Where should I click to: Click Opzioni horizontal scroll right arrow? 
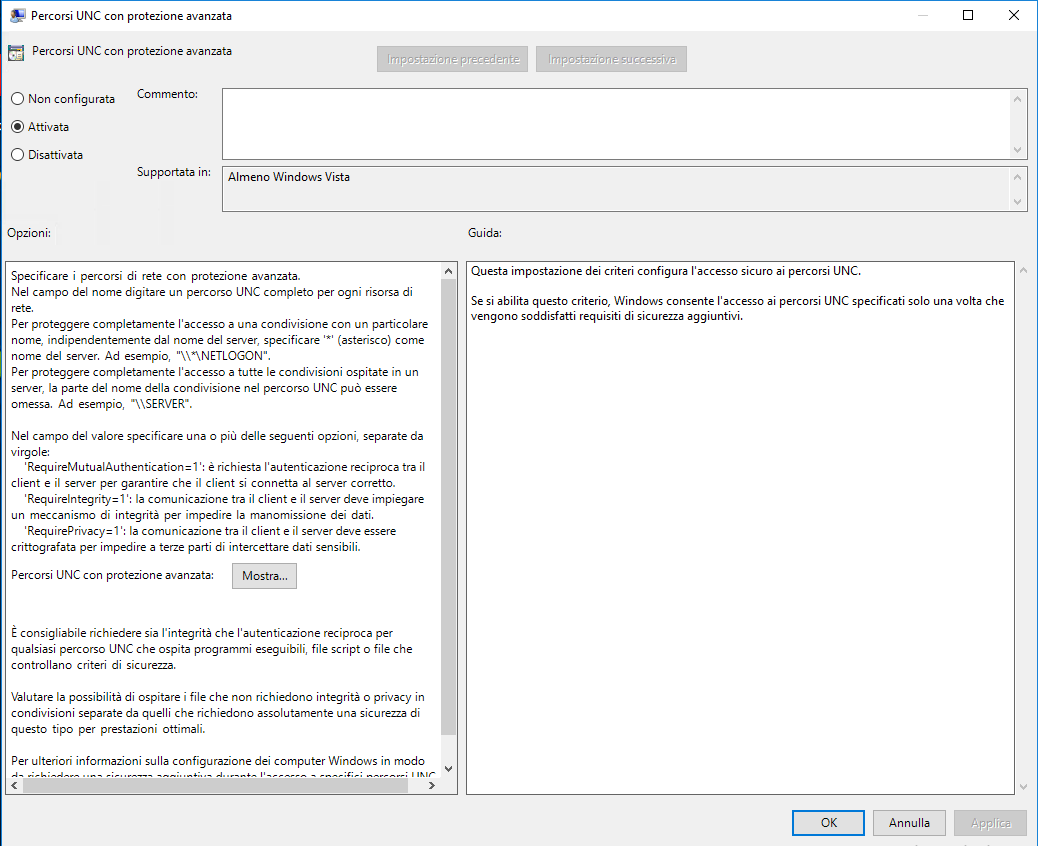click(x=432, y=786)
